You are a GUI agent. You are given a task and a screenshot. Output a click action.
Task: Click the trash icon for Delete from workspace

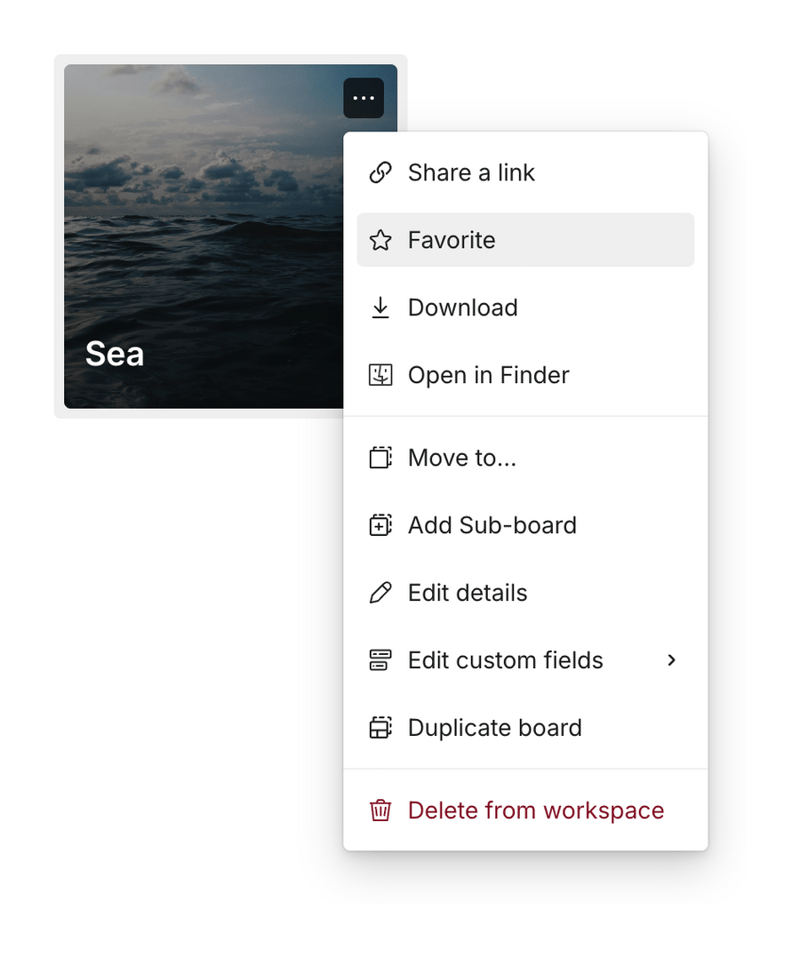(x=381, y=810)
